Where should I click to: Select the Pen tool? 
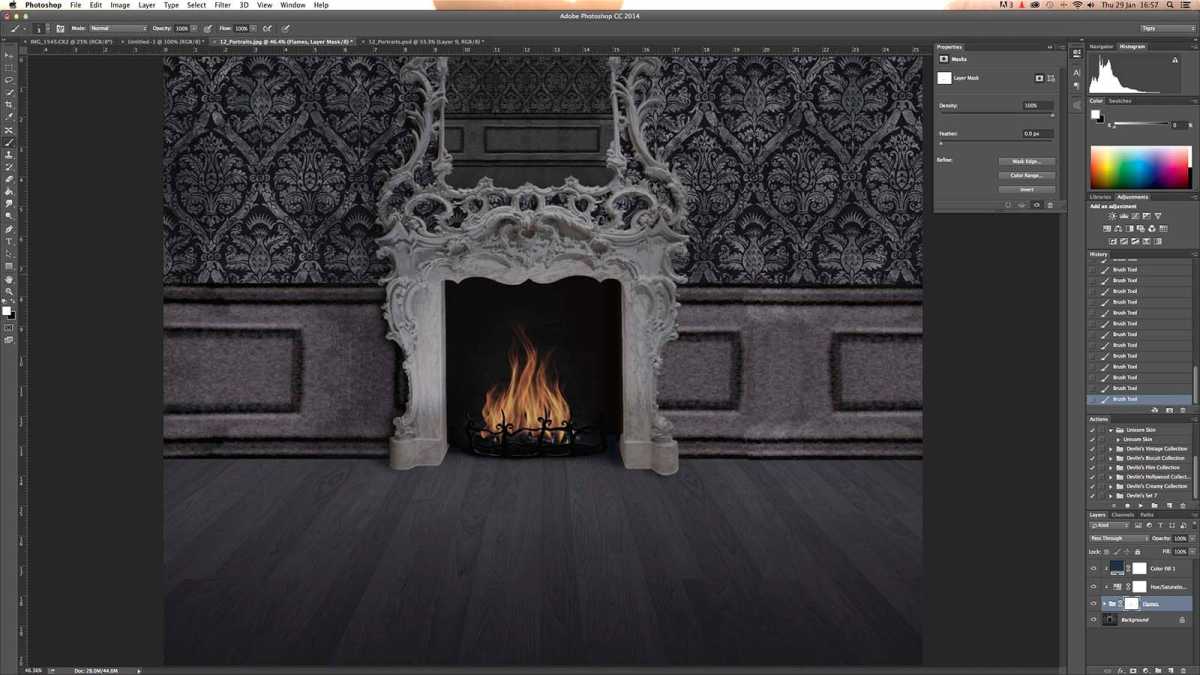click(x=9, y=229)
